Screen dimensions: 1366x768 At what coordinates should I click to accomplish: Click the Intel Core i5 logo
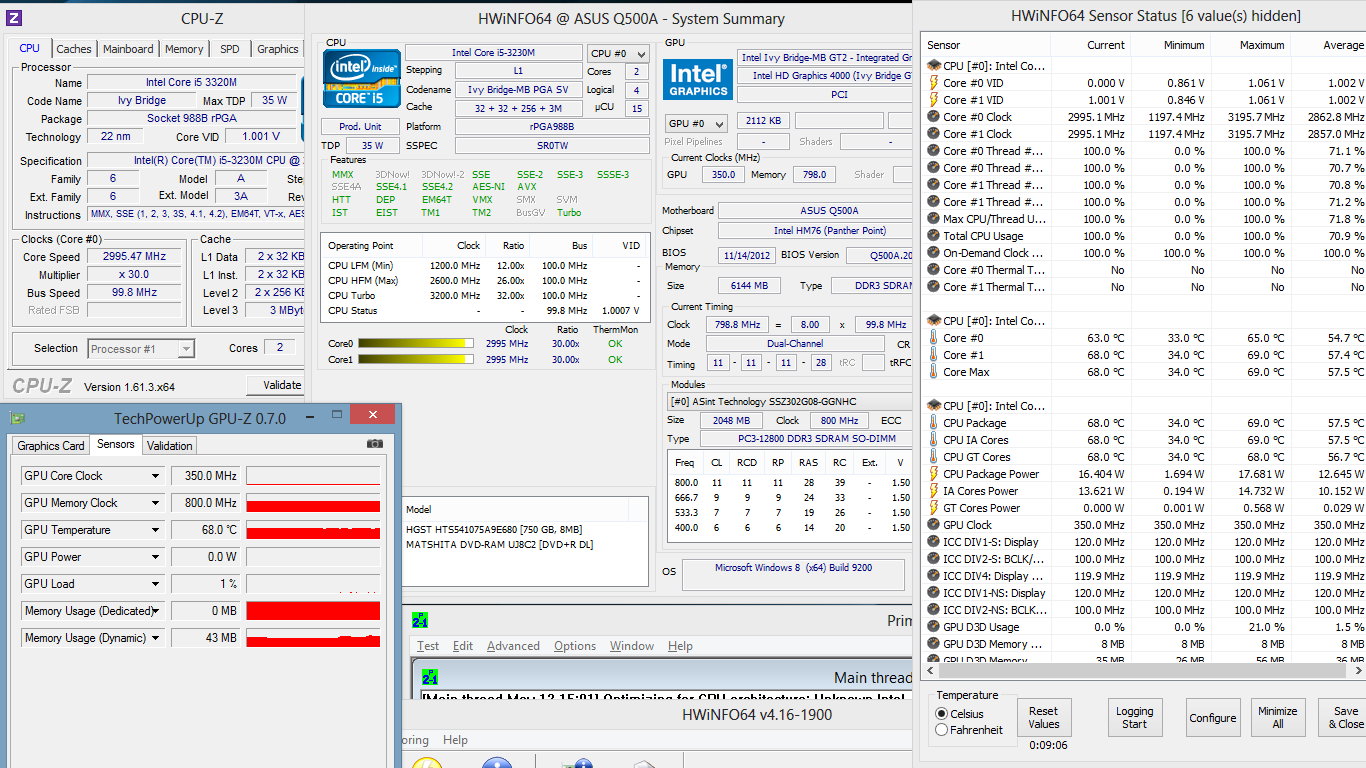pos(361,78)
